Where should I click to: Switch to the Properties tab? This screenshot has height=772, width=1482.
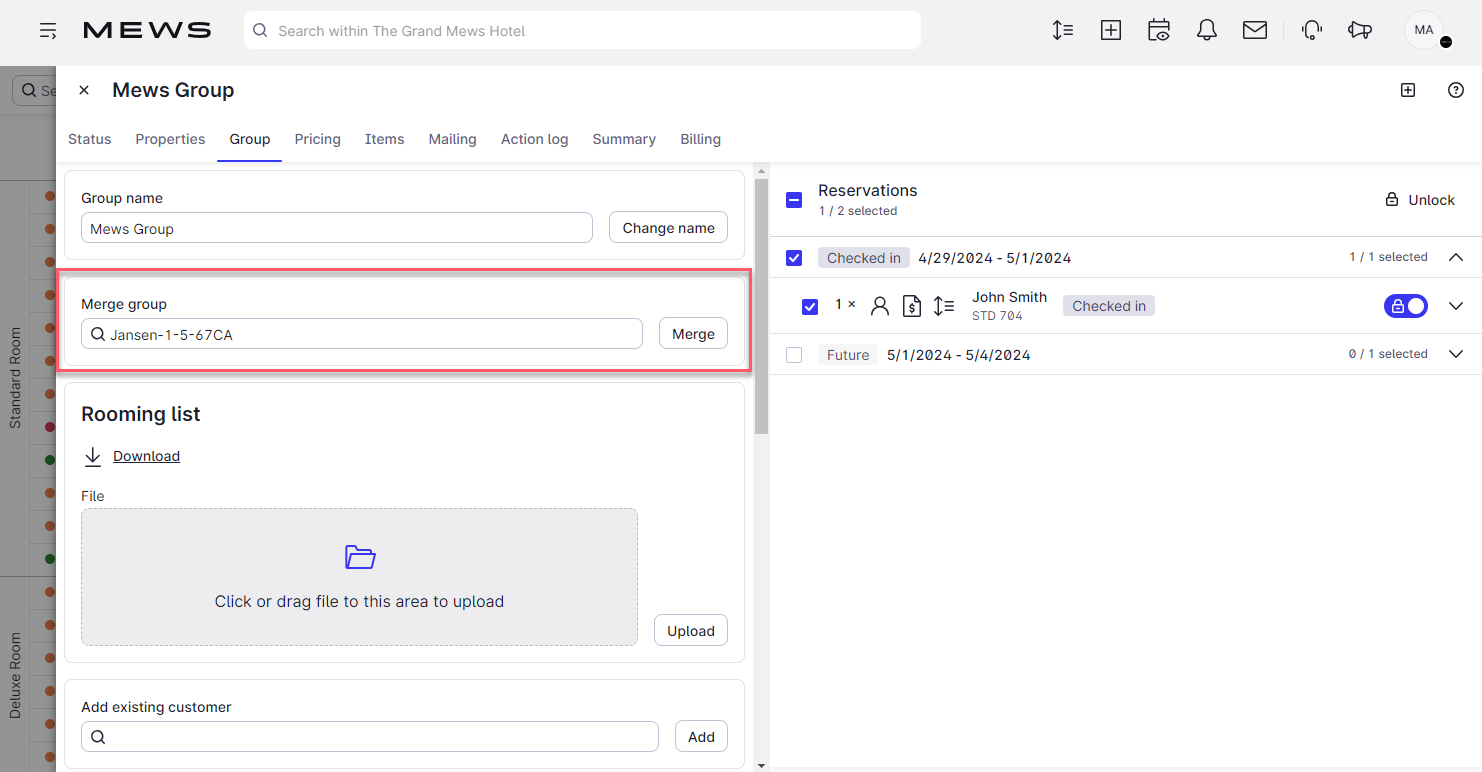click(171, 139)
